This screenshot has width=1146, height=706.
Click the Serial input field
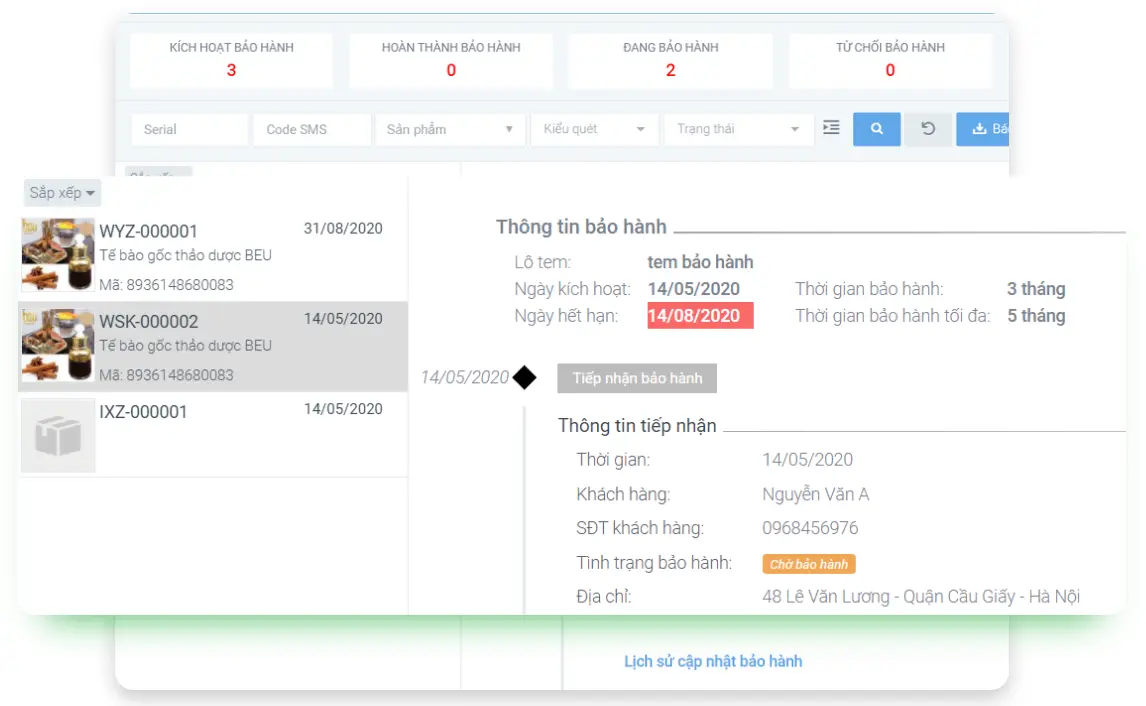point(189,129)
